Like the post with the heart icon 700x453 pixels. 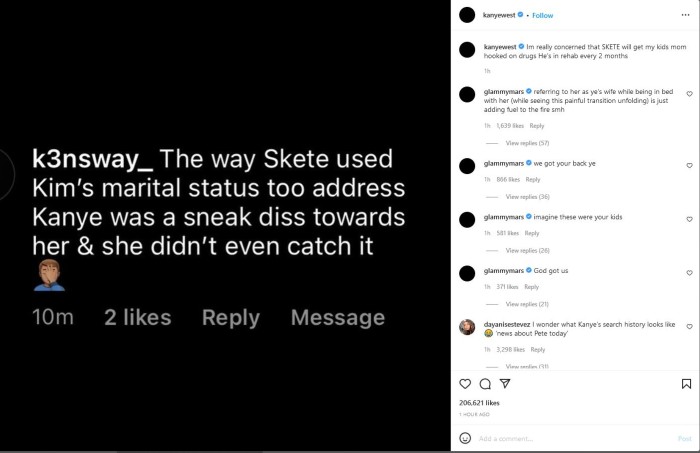[x=465, y=384]
